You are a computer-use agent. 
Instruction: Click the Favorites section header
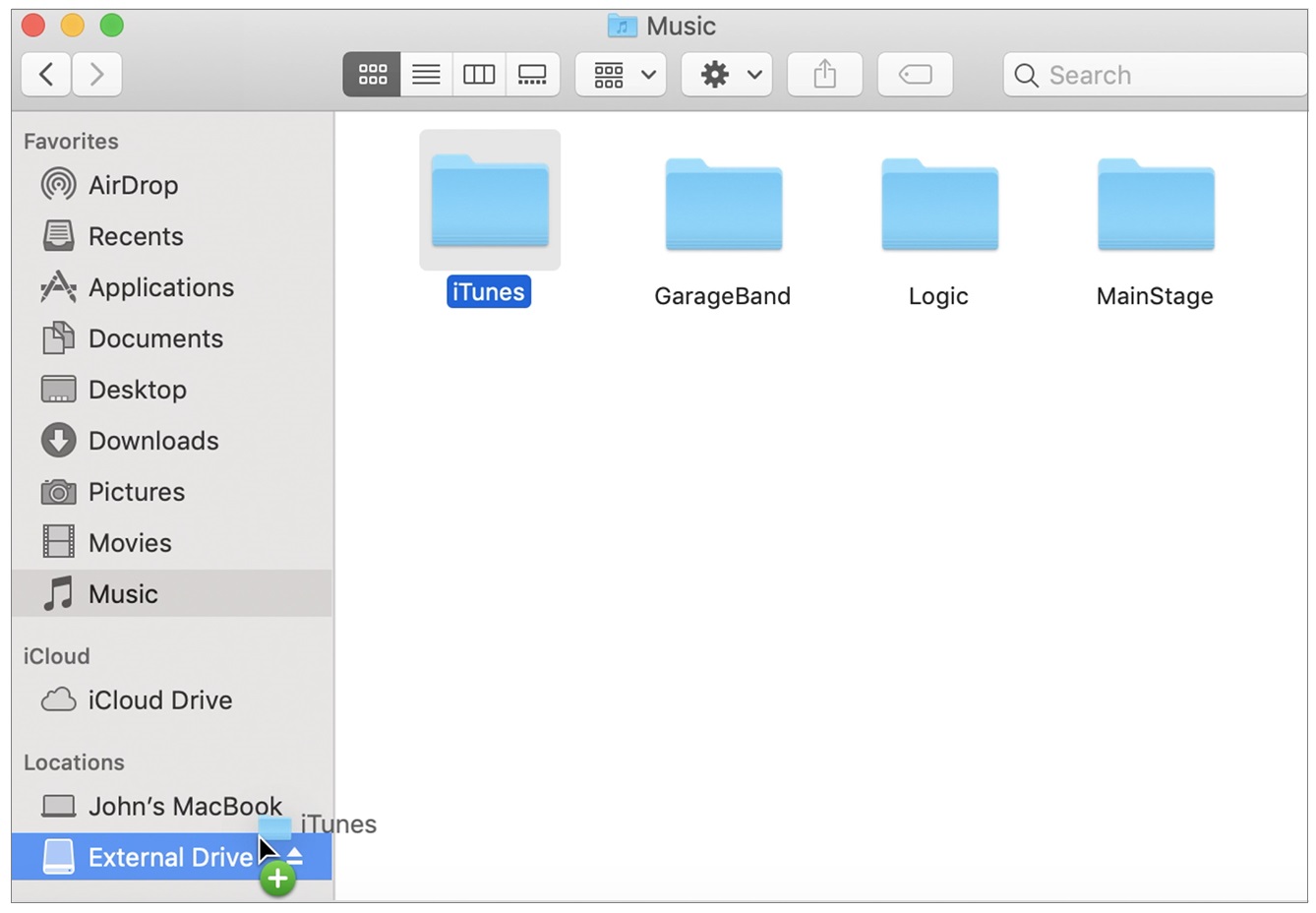point(71,142)
